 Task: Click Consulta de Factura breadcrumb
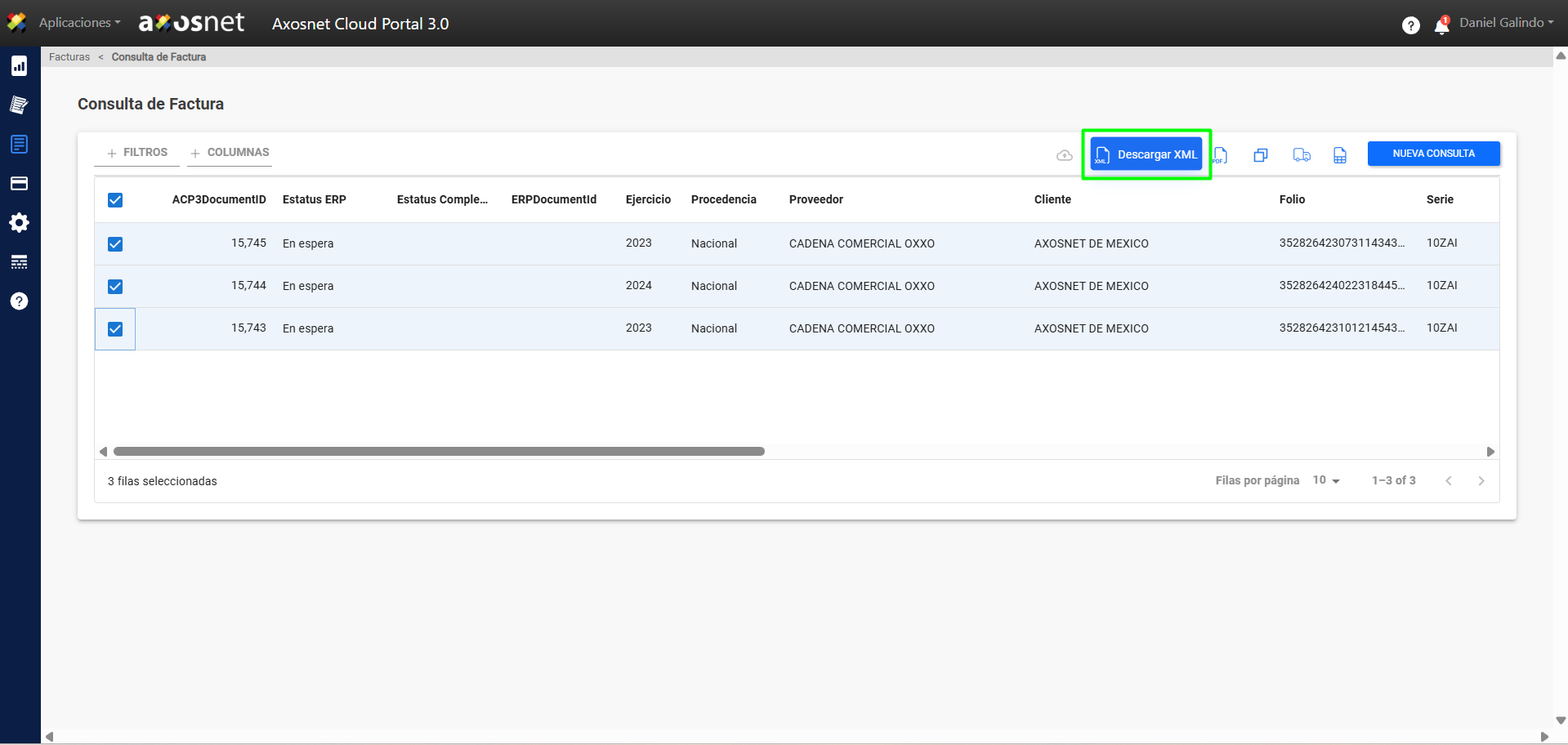[159, 57]
